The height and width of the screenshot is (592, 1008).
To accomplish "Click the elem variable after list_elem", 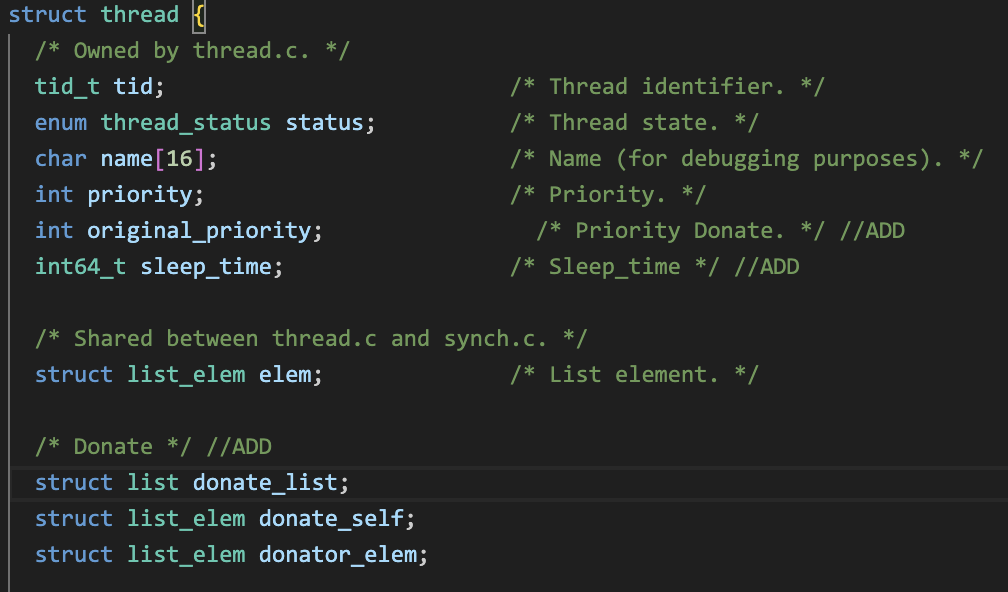I will pos(285,375).
